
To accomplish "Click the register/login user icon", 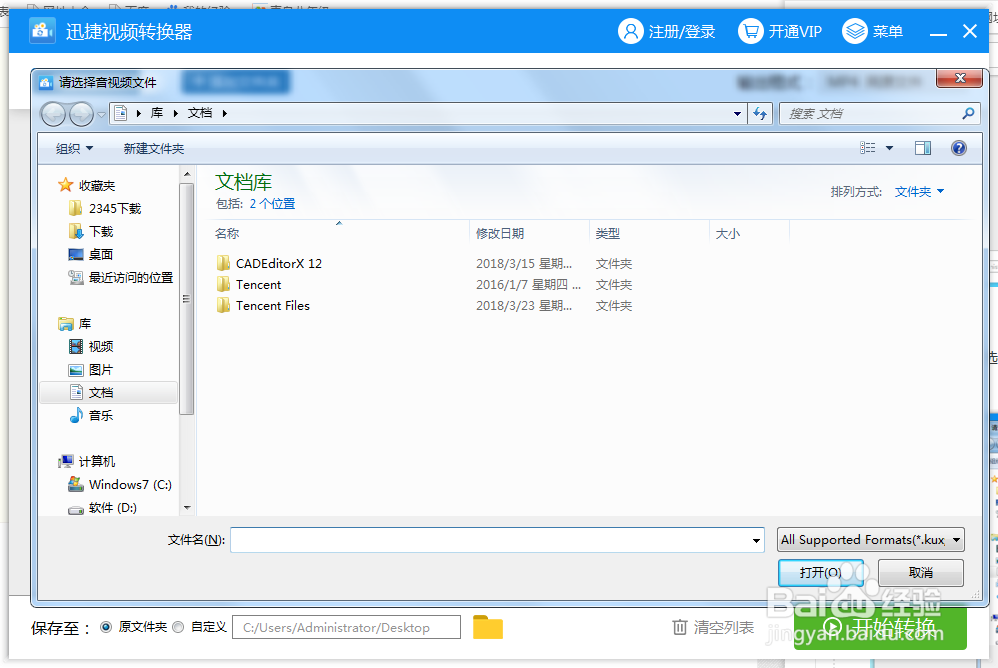I will 630,31.
